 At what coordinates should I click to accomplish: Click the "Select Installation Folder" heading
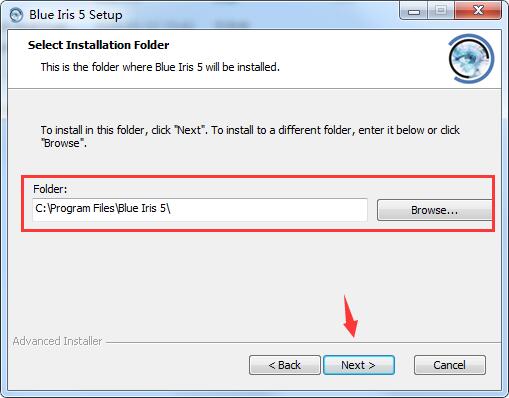99,45
